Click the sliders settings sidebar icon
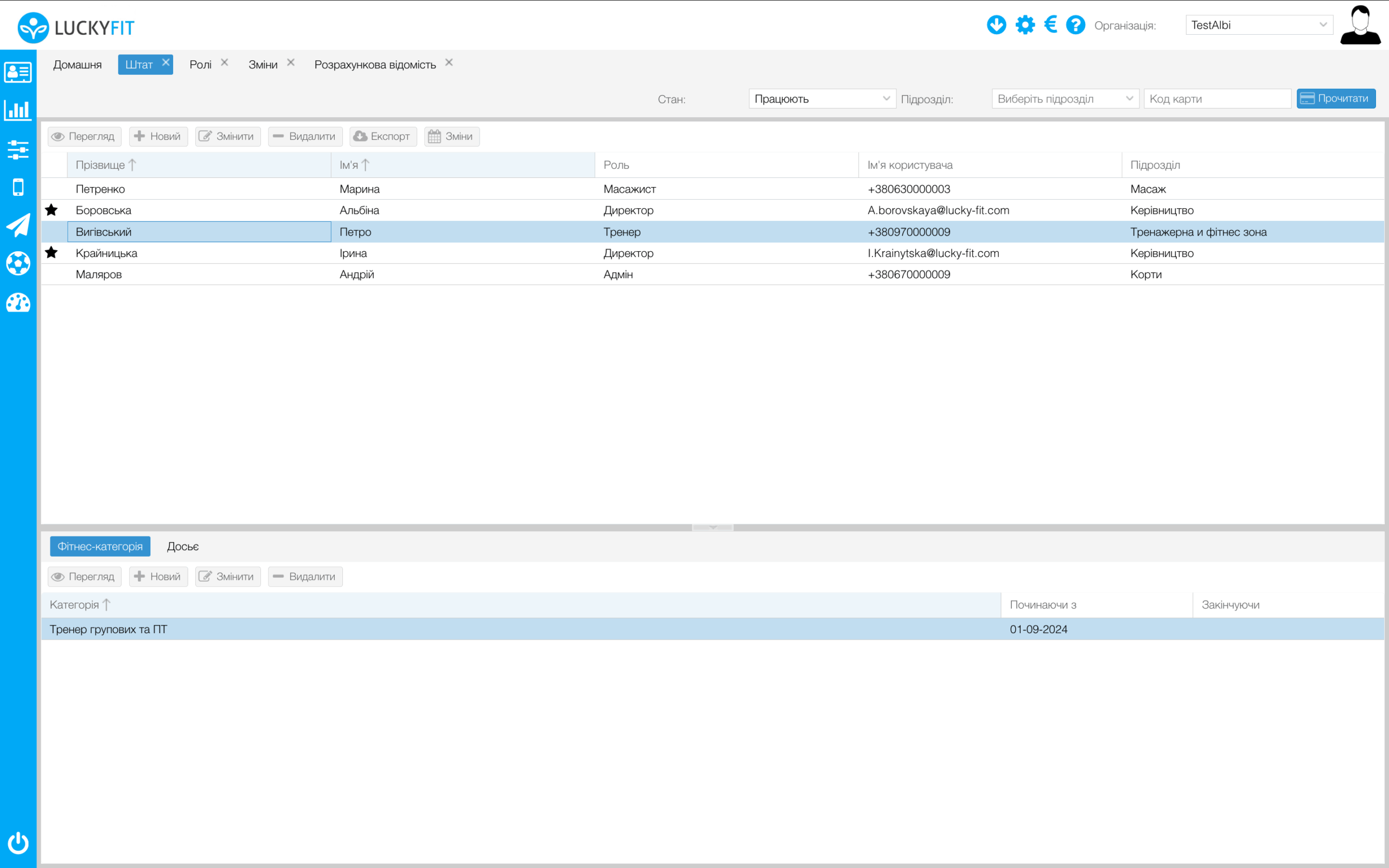Viewport: 1389px width, 868px height. coord(18,149)
